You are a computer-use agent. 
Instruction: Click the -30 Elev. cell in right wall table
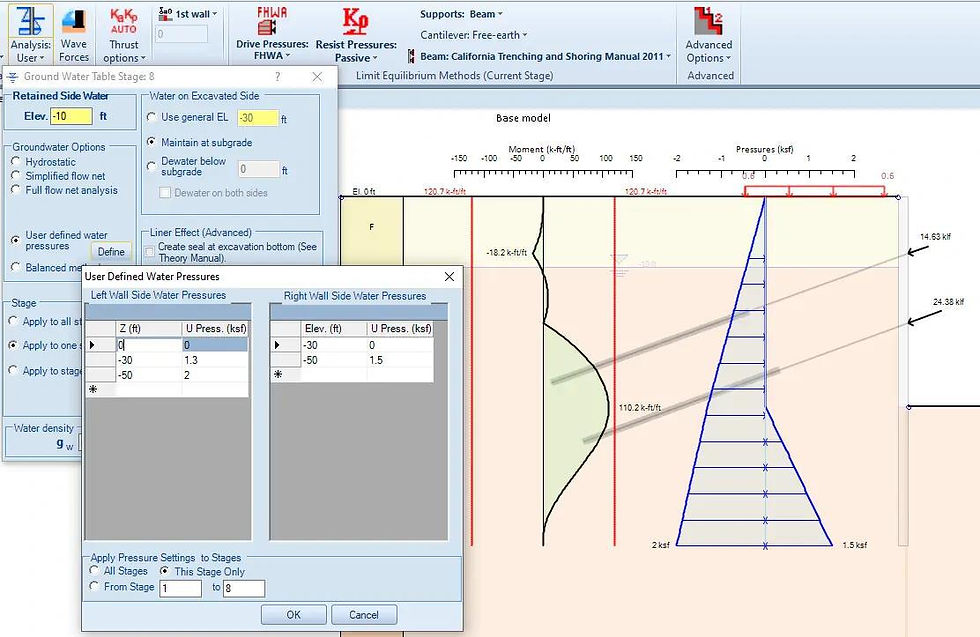334,345
